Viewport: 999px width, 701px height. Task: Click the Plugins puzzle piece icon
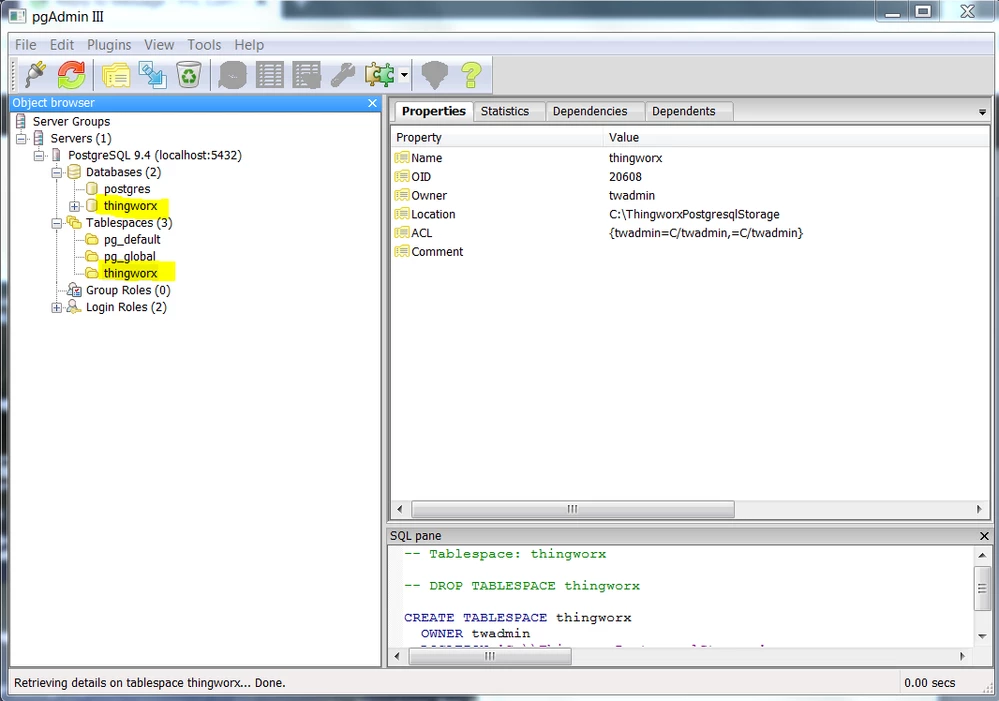tap(380, 75)
